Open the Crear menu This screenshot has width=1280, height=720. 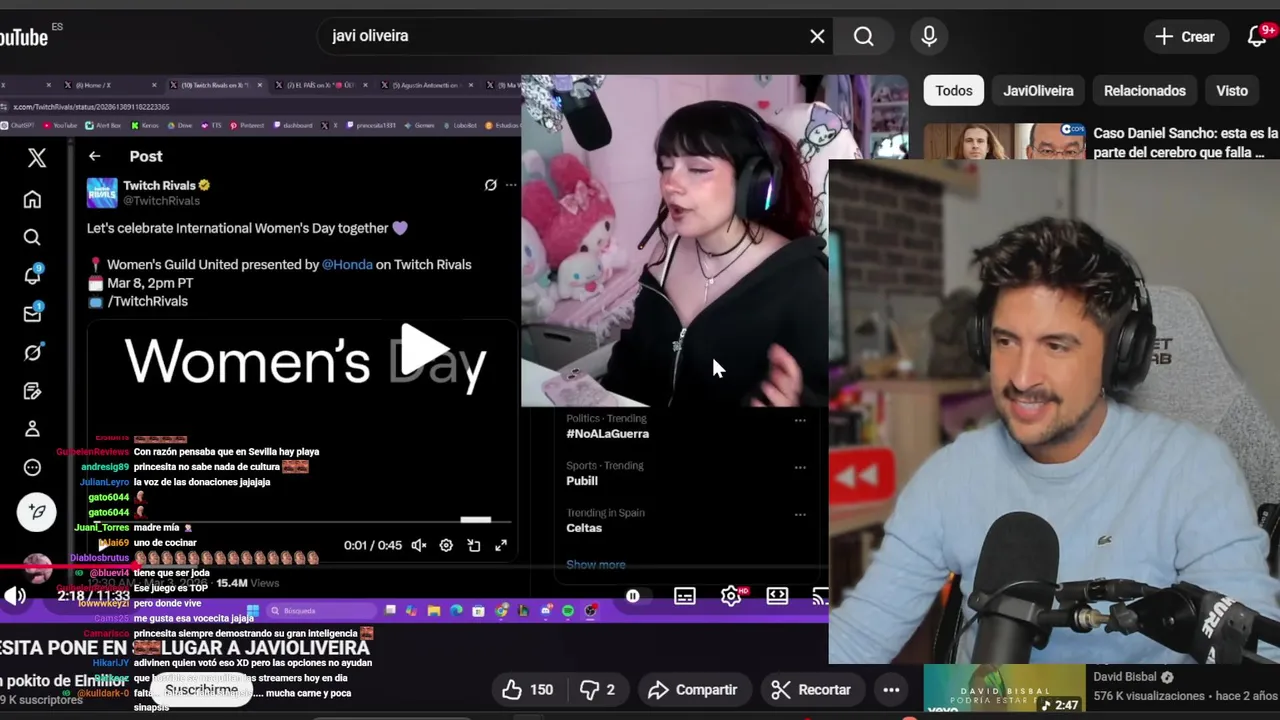point(1185,36)
